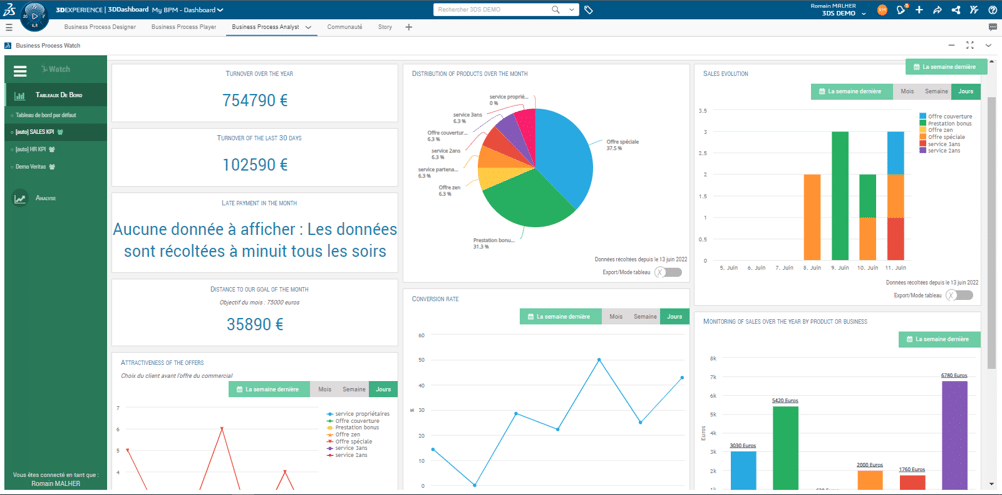This screenshot has height=495, width=1002.
Task: Click the share arrow icon in the top bar
Action: tap(937, 10)
